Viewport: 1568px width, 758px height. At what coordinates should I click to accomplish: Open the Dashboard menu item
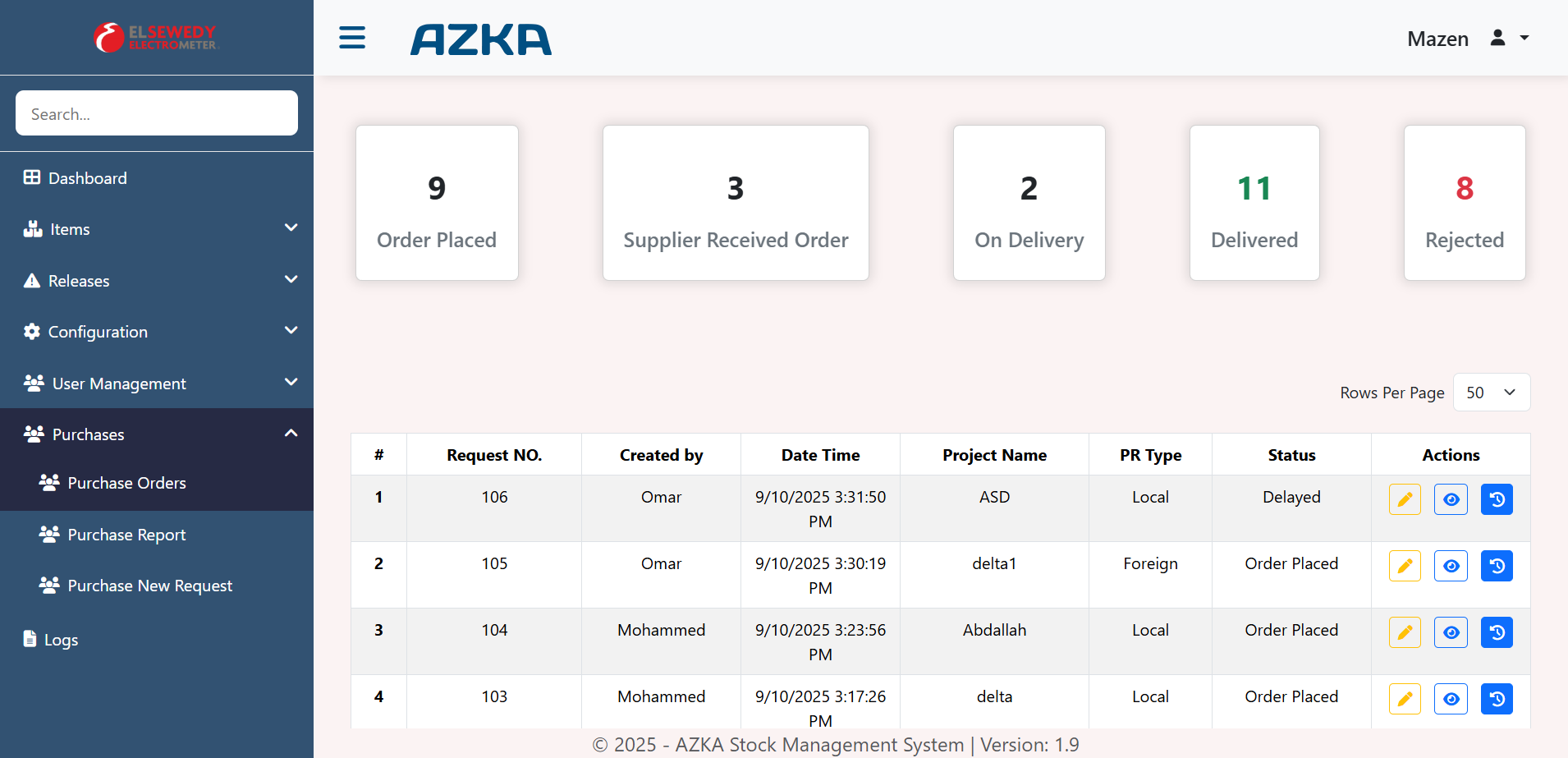tap(87, 178)
